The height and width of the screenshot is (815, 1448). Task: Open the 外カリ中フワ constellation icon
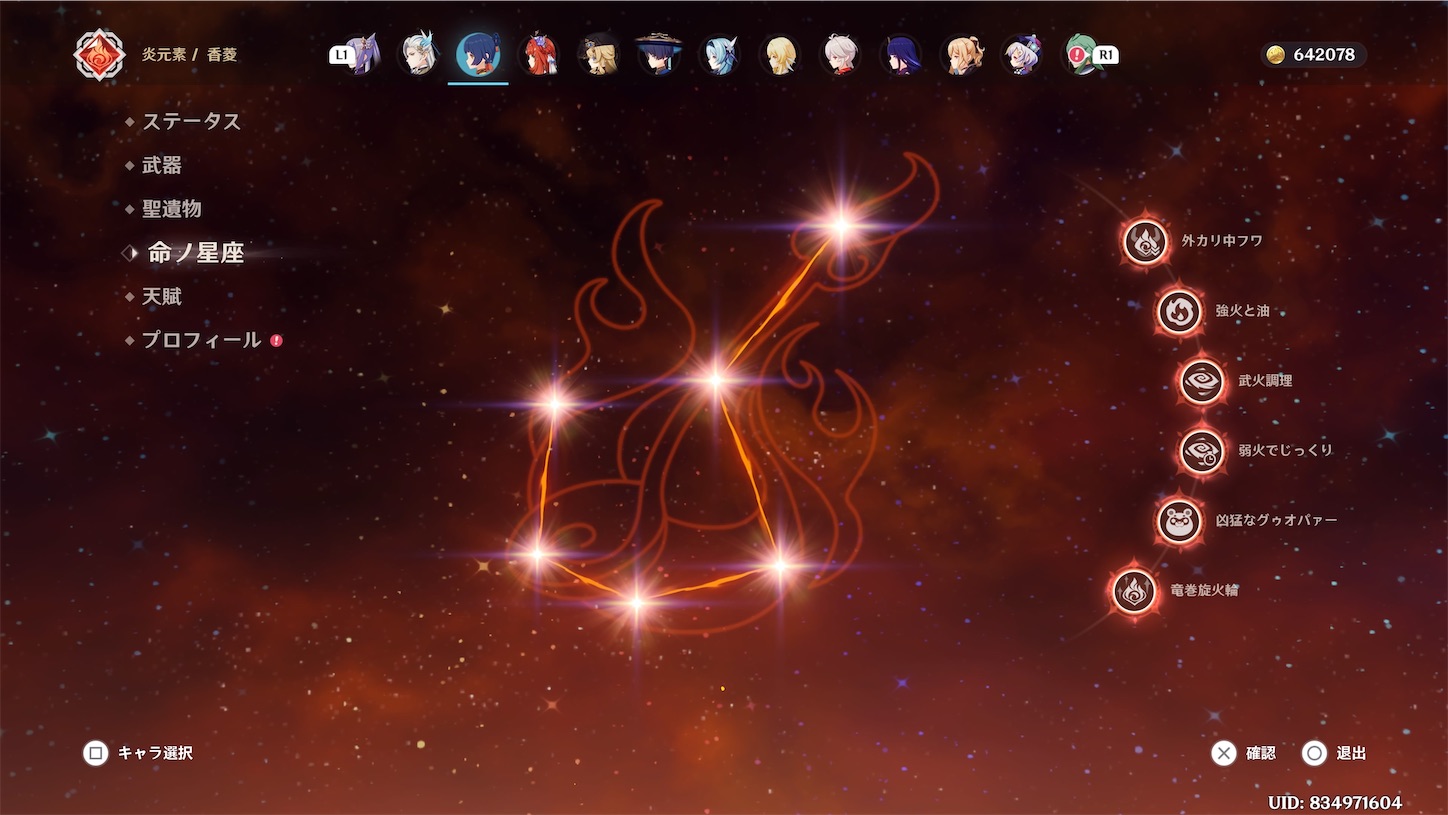pyautogui.click(x=1145, y=241)
